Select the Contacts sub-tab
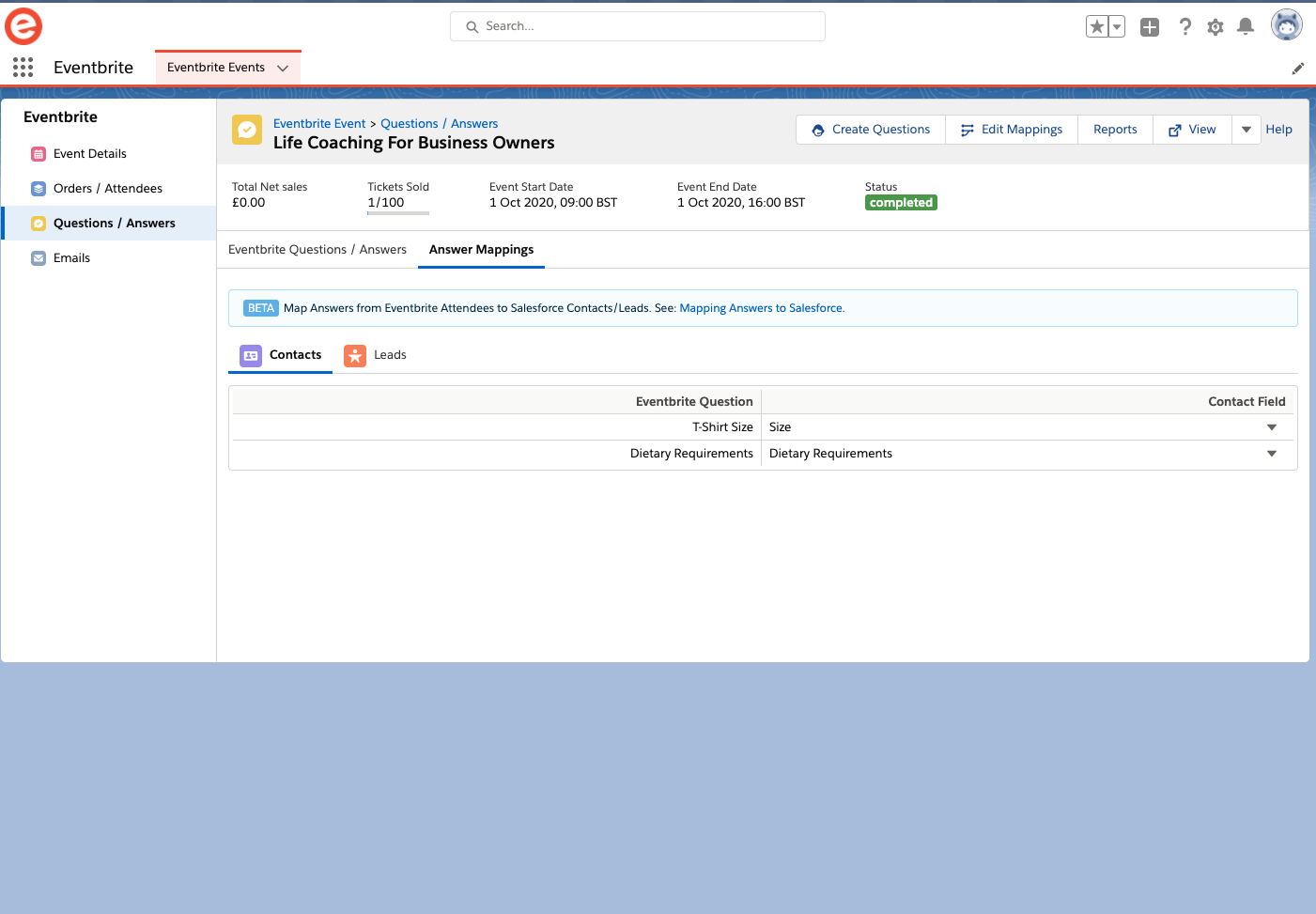The height and width of the screenshot is (914, 1316). (x=280, y=355)
